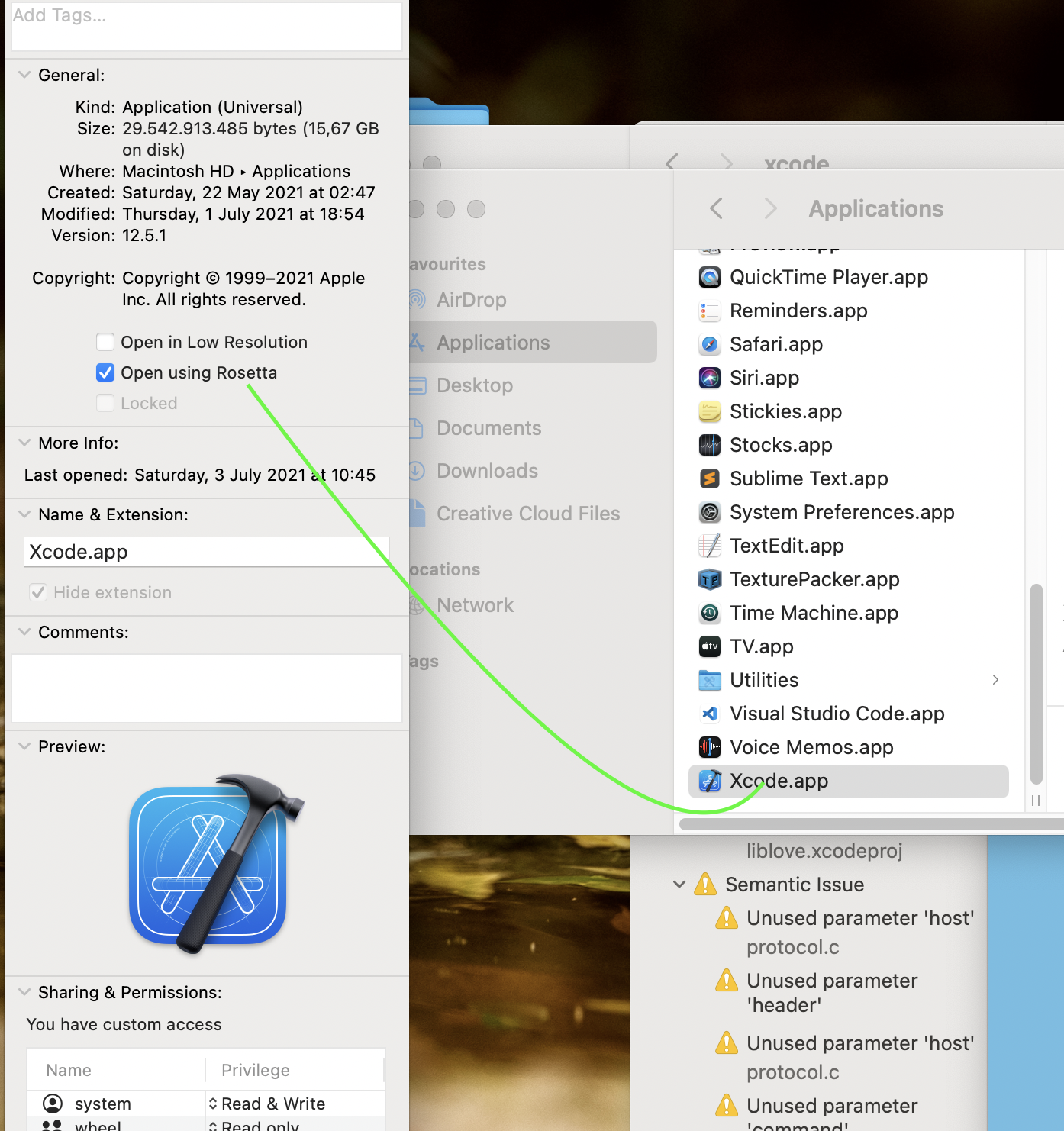Collapse the General section
The width and height of the screenshot is (1064, 1131).
click(24, 75)
